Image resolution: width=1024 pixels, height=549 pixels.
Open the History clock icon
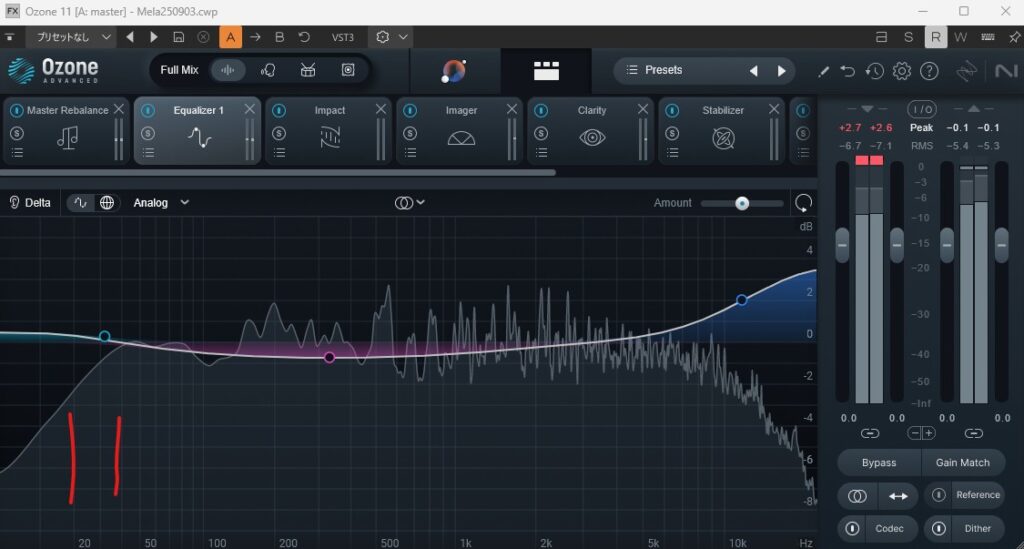(874, 71)
